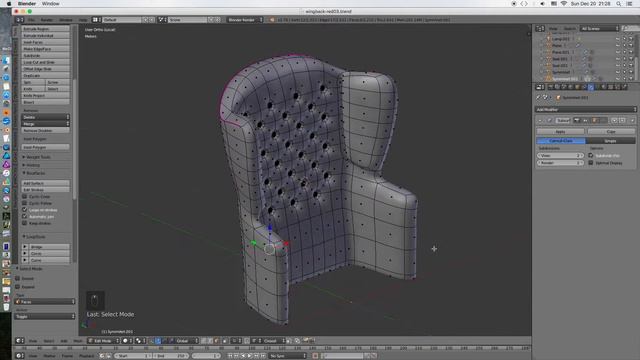
Task: Click Loop Cut and Slide
Action: (45, 62)
